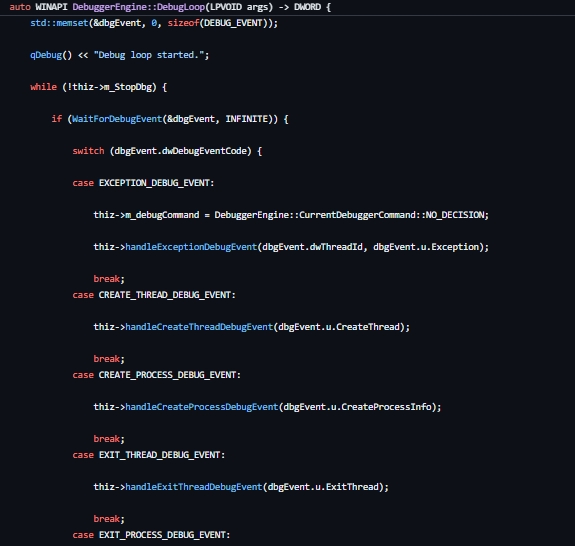This screenshot has height=546, width=575.
Task: Click the m_StopDbg member reference
Action: (x=128, y=87)
